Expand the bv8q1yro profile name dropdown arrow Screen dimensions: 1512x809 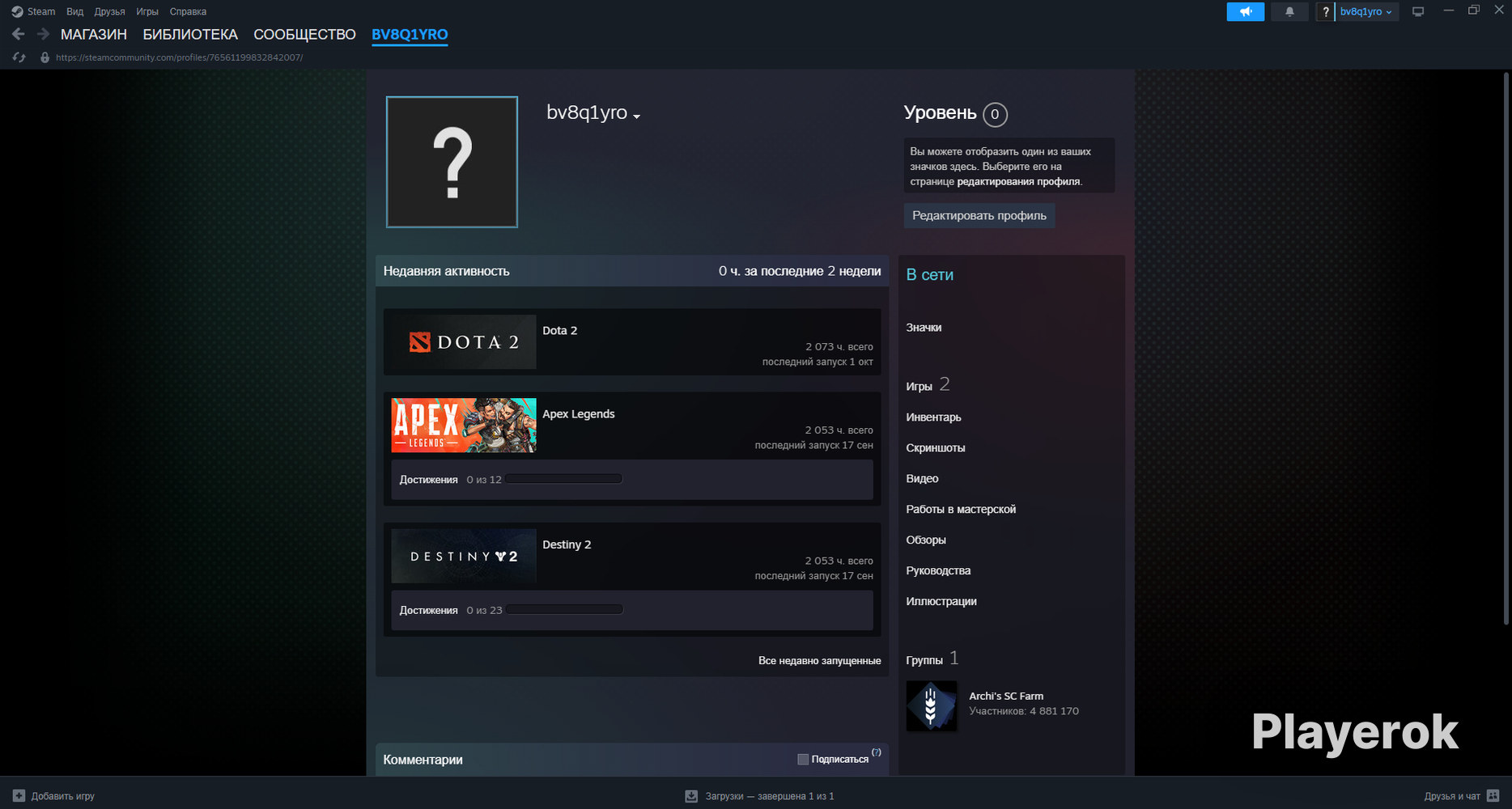637,116
